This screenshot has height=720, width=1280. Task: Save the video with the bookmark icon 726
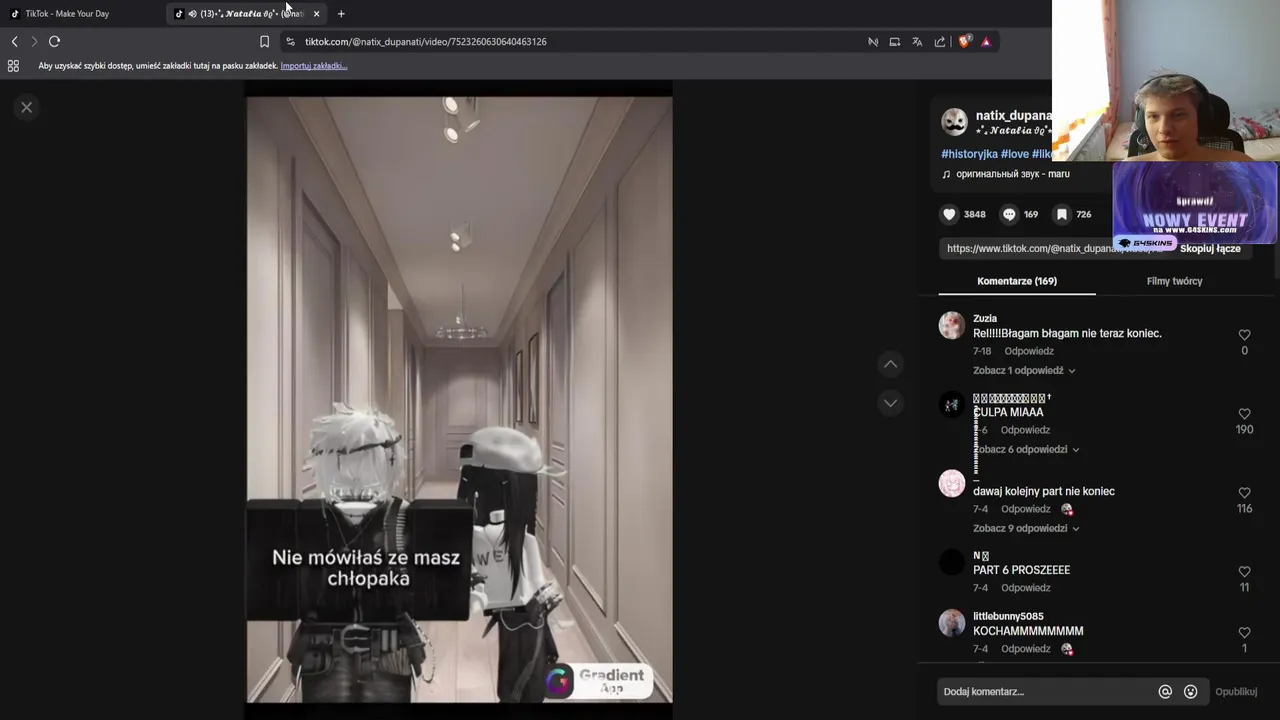[x=1062, y=214]
